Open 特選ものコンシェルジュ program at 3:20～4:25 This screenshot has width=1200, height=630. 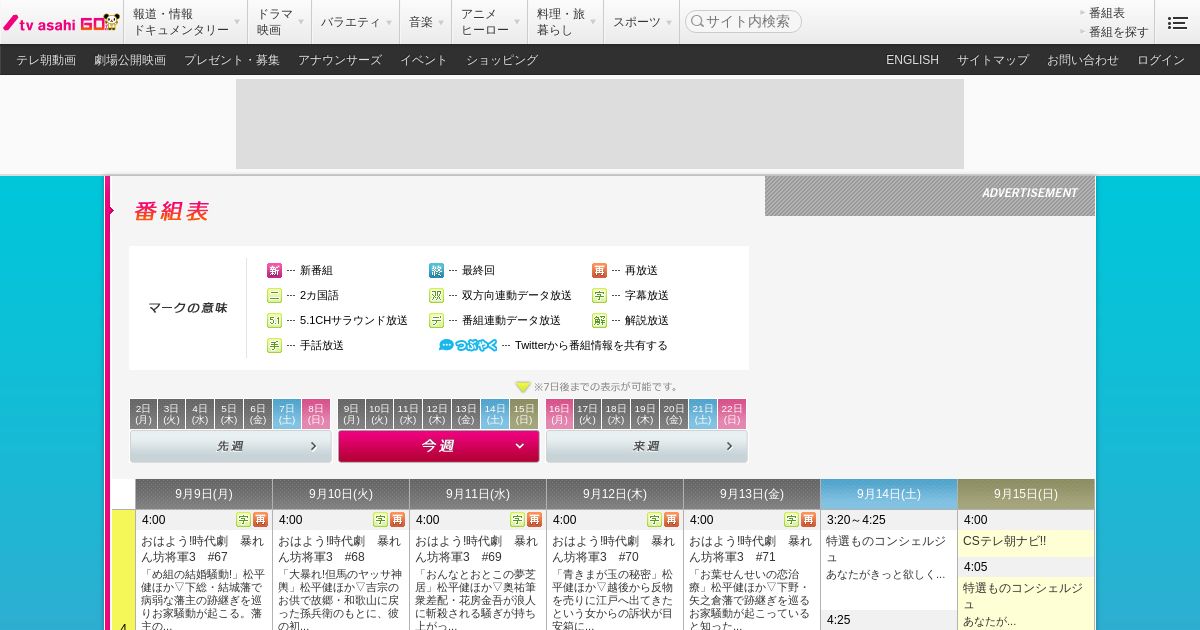tap(886, 549)
